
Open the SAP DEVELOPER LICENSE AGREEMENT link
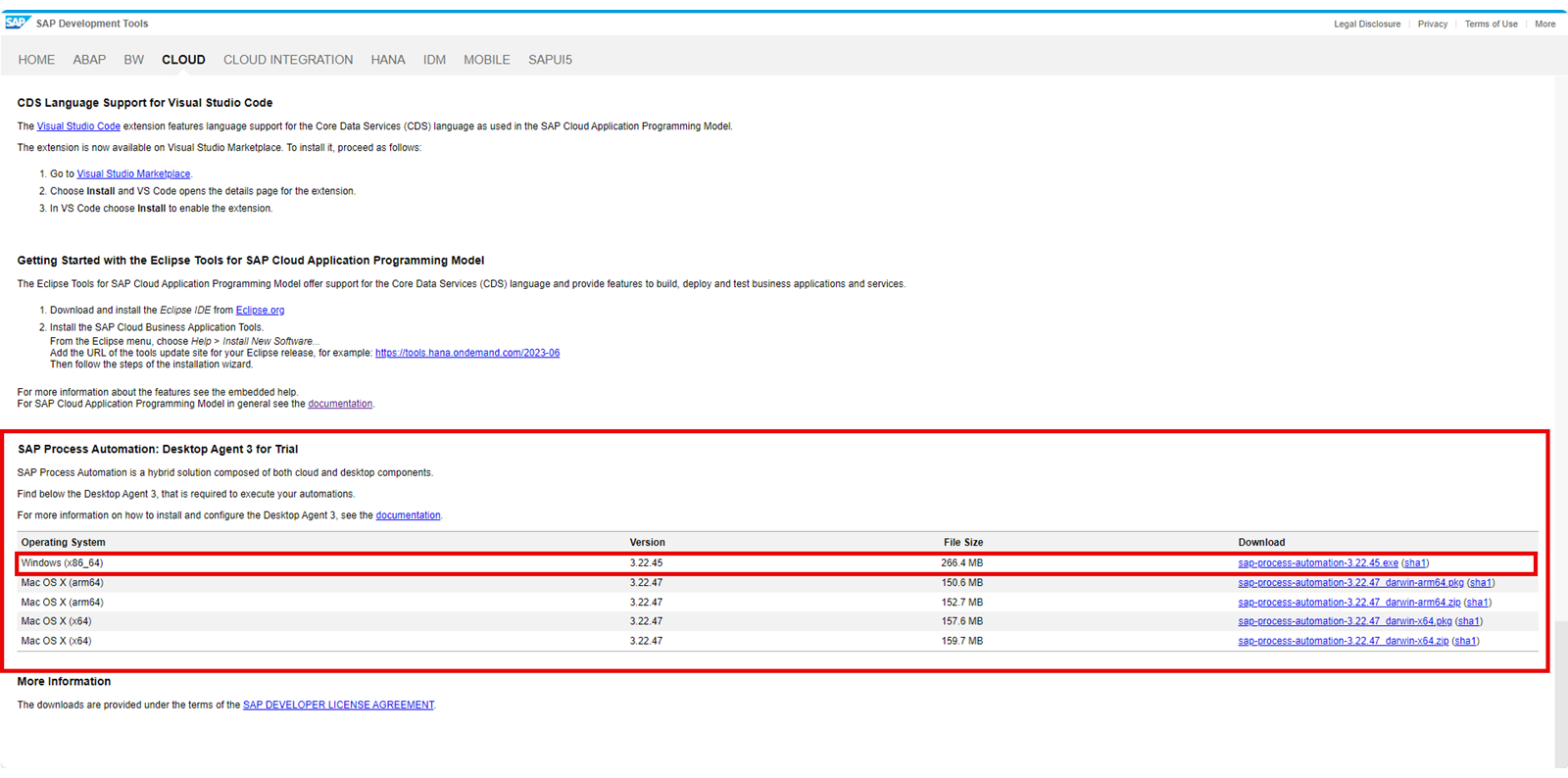click(x=338, y=705)
